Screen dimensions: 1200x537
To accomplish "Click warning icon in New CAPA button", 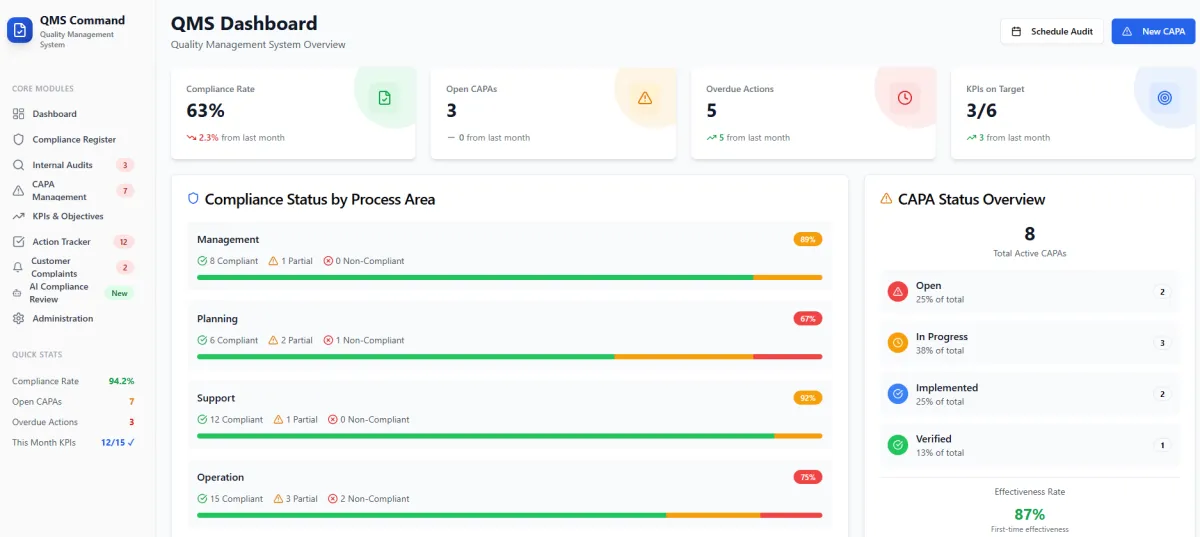I will coord(1127,32).
